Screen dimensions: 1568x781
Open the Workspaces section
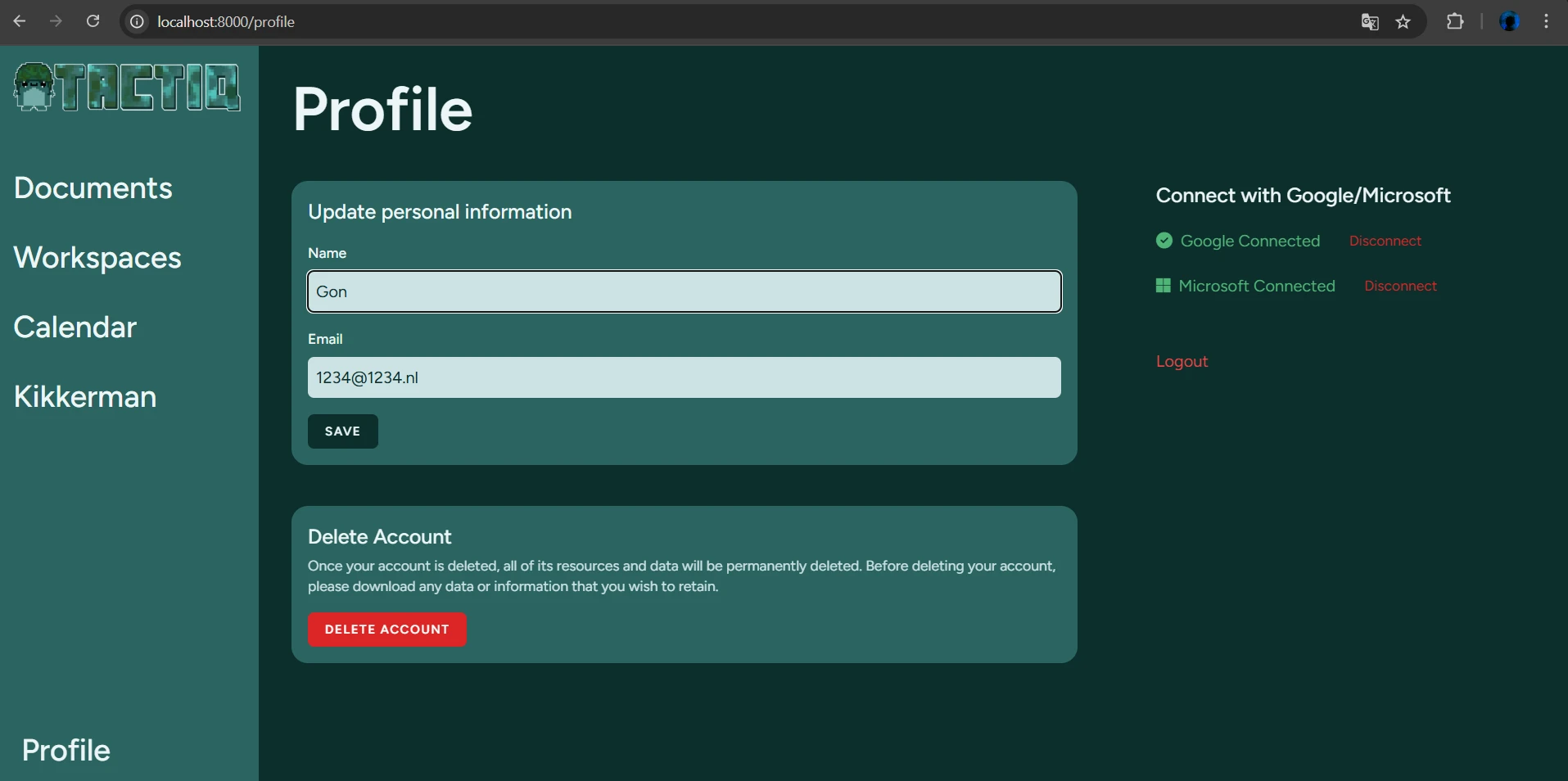click(97, 257)
